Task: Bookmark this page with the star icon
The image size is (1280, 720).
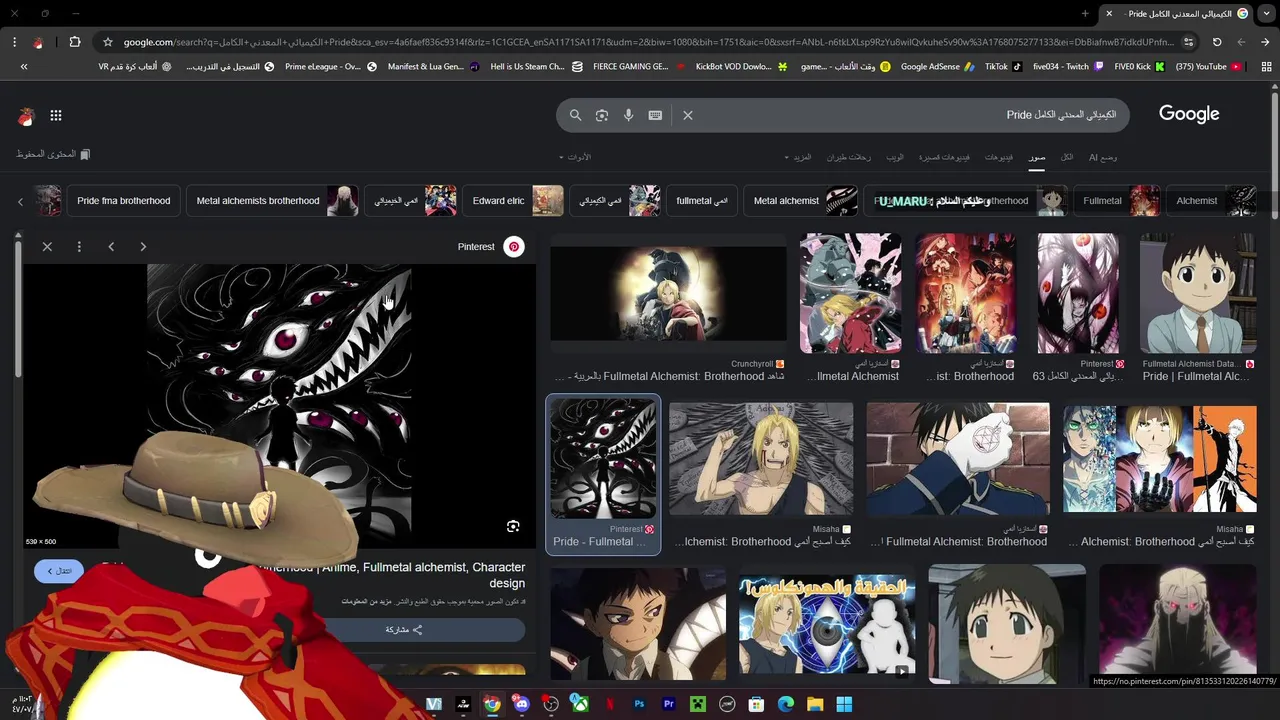Action: [x=108, y=42]
